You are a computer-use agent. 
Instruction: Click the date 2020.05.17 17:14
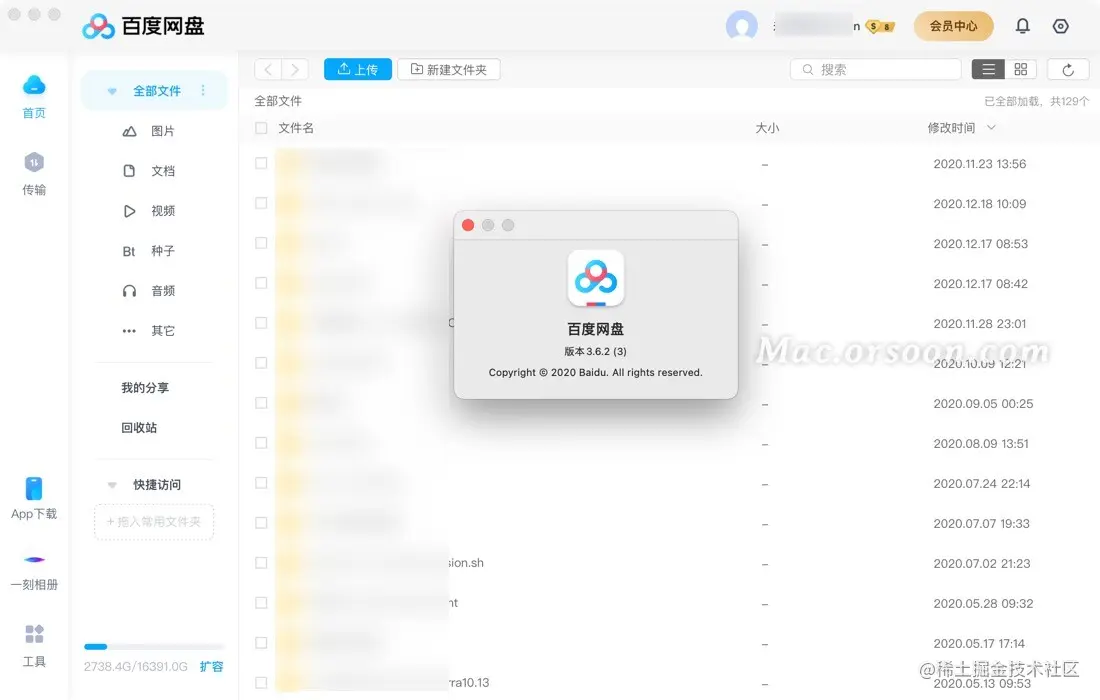click(979, 643)
